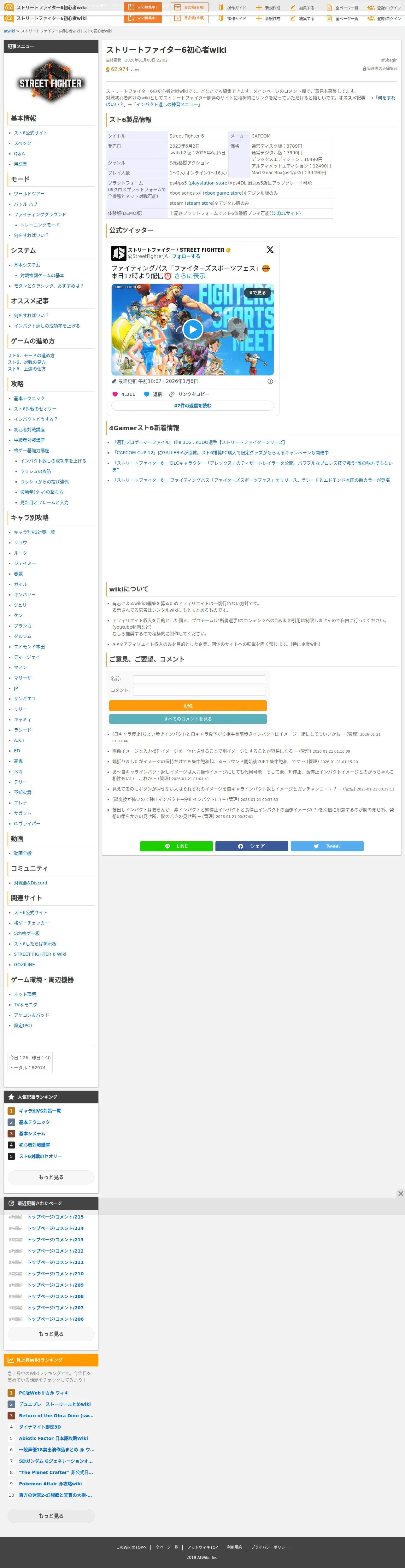Open トレーニングモード sidebar link

tap(40, 225)
